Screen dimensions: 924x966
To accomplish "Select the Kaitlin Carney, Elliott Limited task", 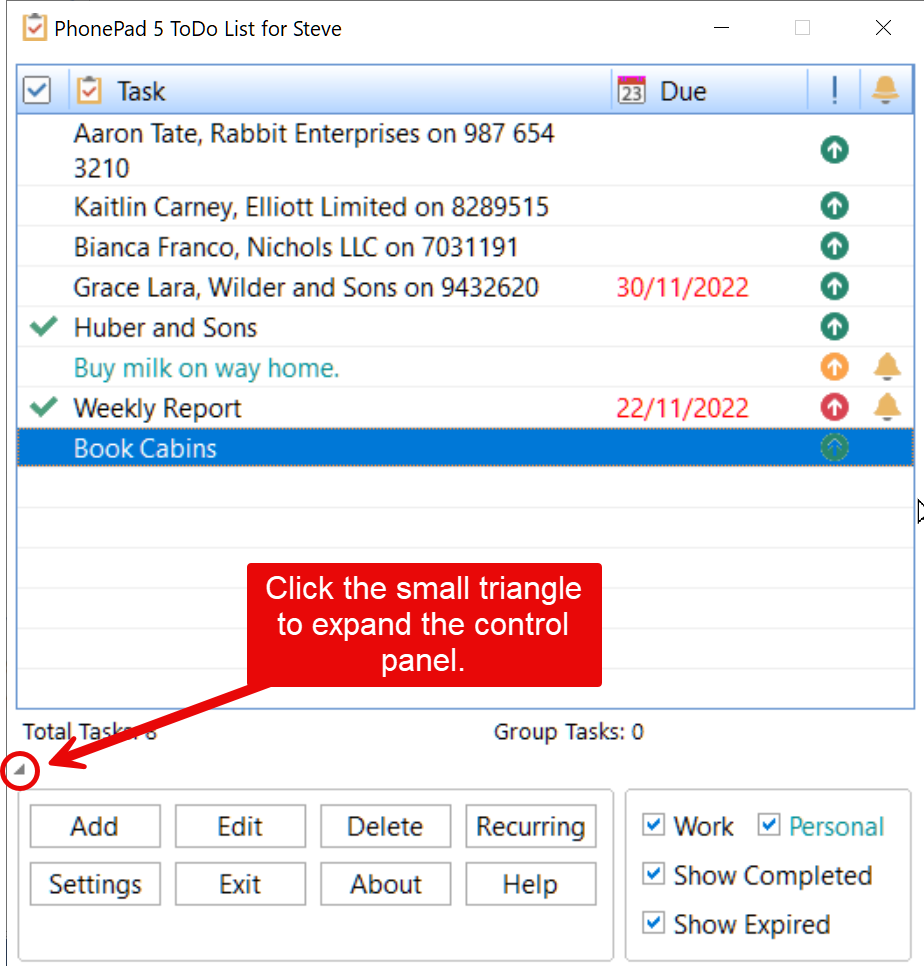I will tap(465, 206).
